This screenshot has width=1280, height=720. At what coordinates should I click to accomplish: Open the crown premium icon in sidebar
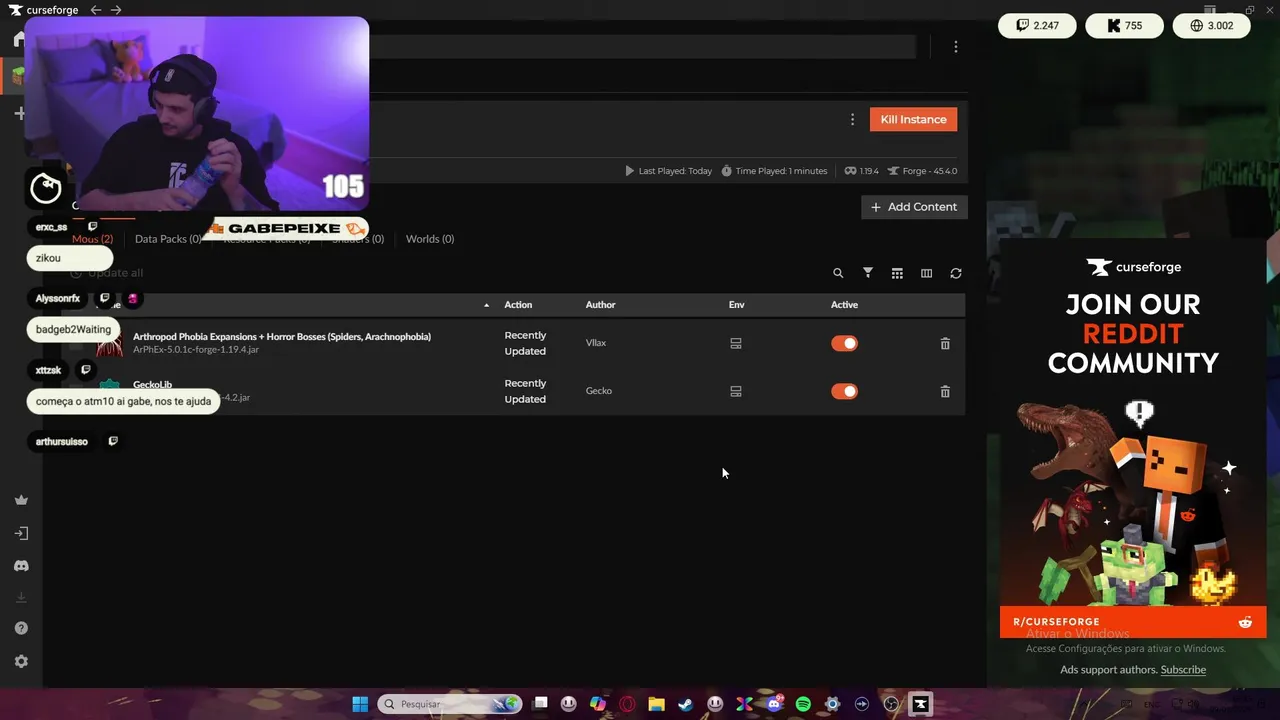21,500
